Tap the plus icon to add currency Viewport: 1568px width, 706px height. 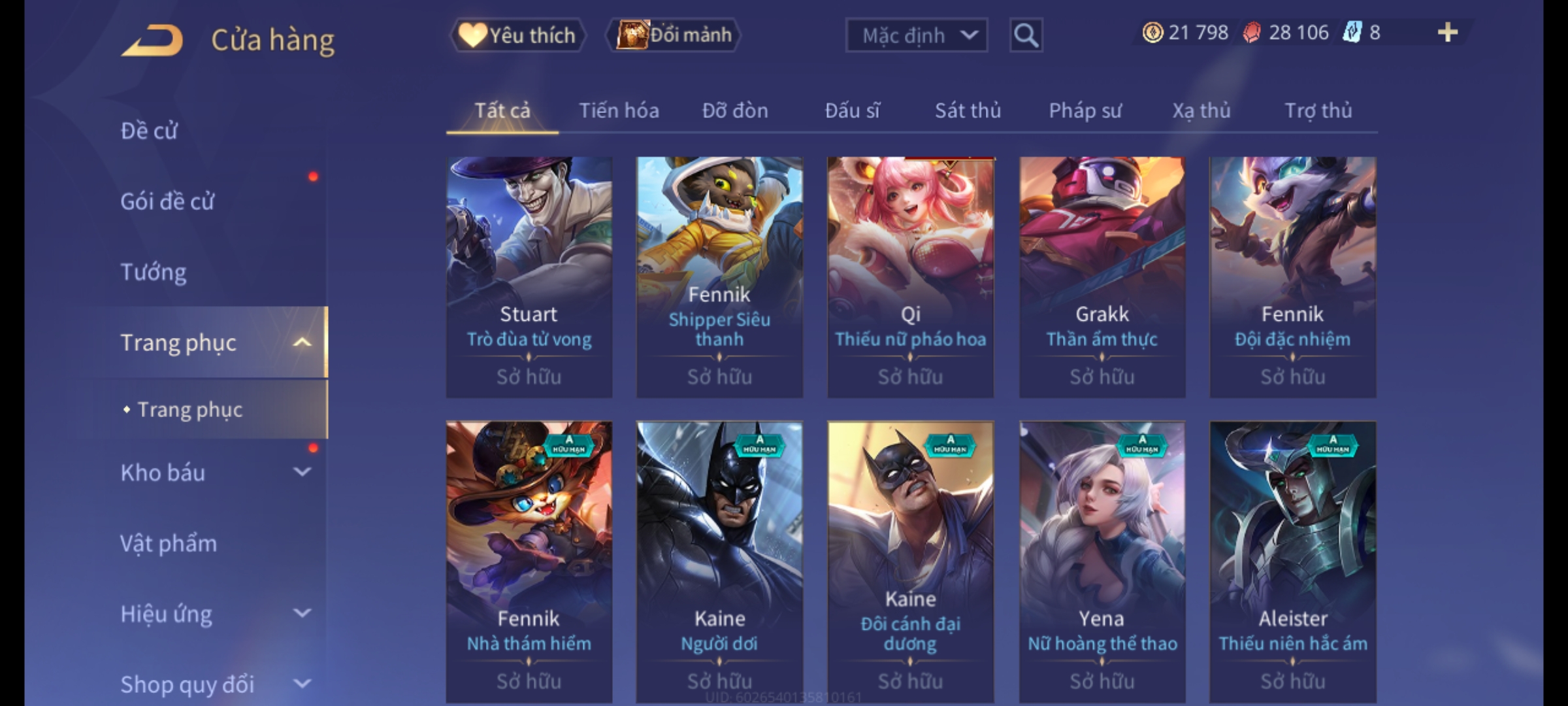click(x=1448, y=33)
